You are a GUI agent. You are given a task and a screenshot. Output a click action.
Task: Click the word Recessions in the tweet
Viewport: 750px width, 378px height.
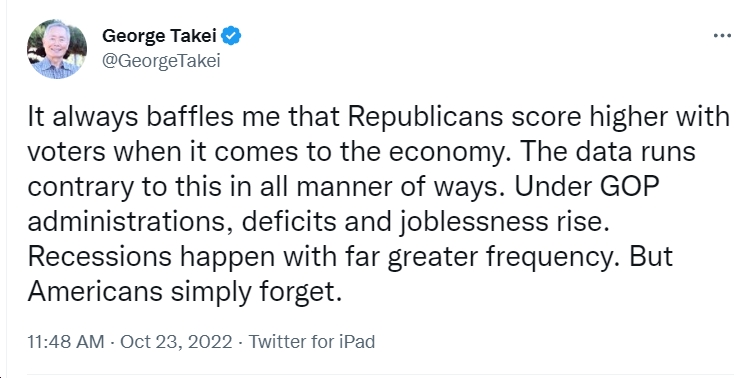coord(99,256)
